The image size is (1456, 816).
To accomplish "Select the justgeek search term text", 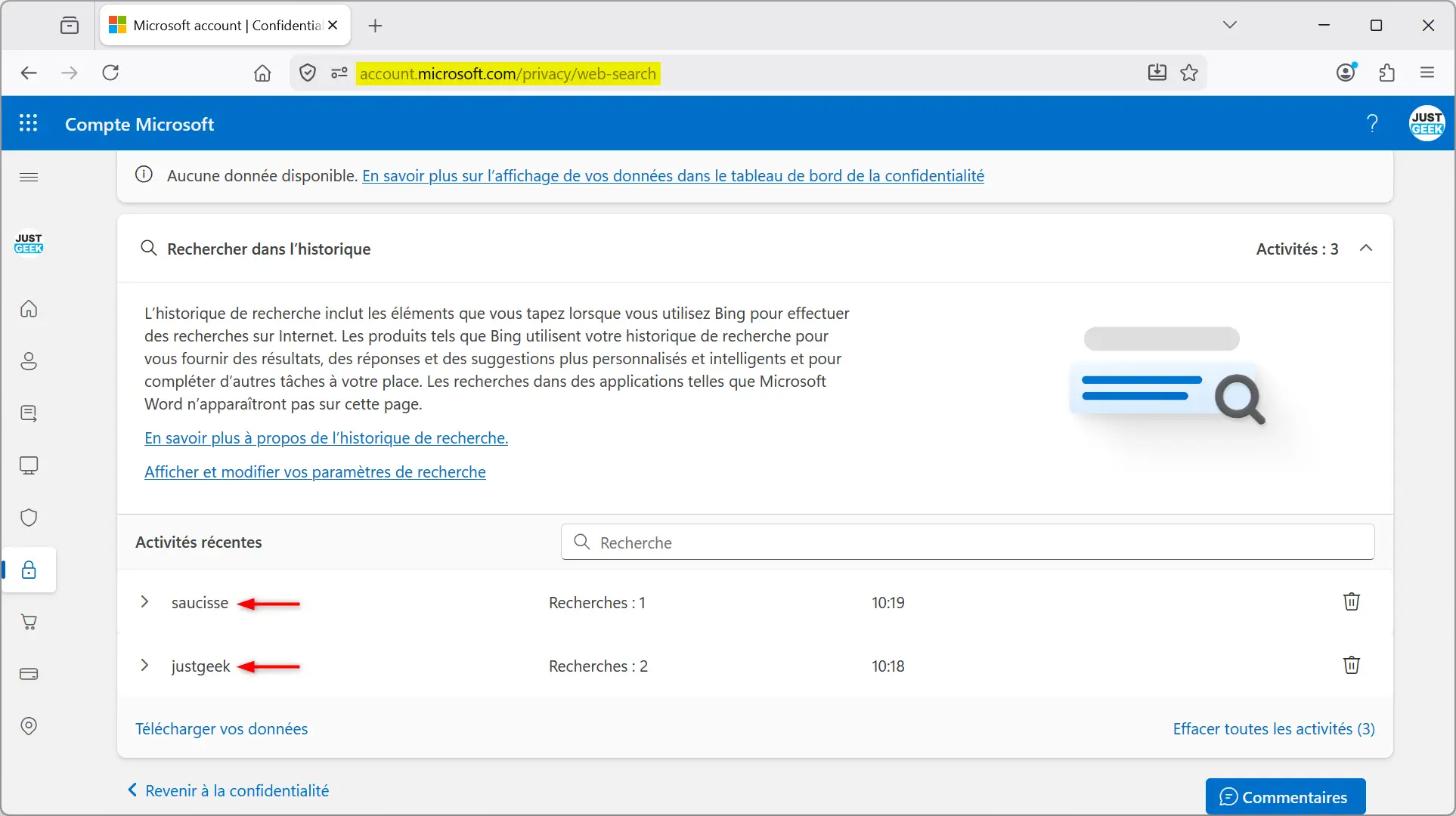I will click(x=200, y=666).
